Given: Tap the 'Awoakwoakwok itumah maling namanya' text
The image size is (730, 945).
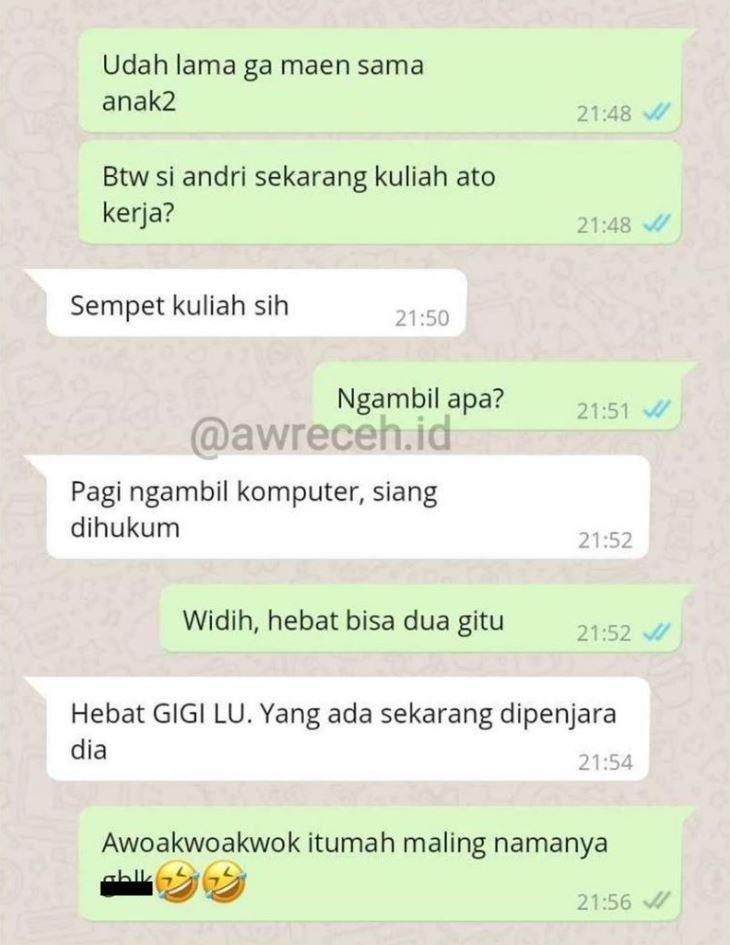Looking at the screenshot, I should tap(354, 843).
